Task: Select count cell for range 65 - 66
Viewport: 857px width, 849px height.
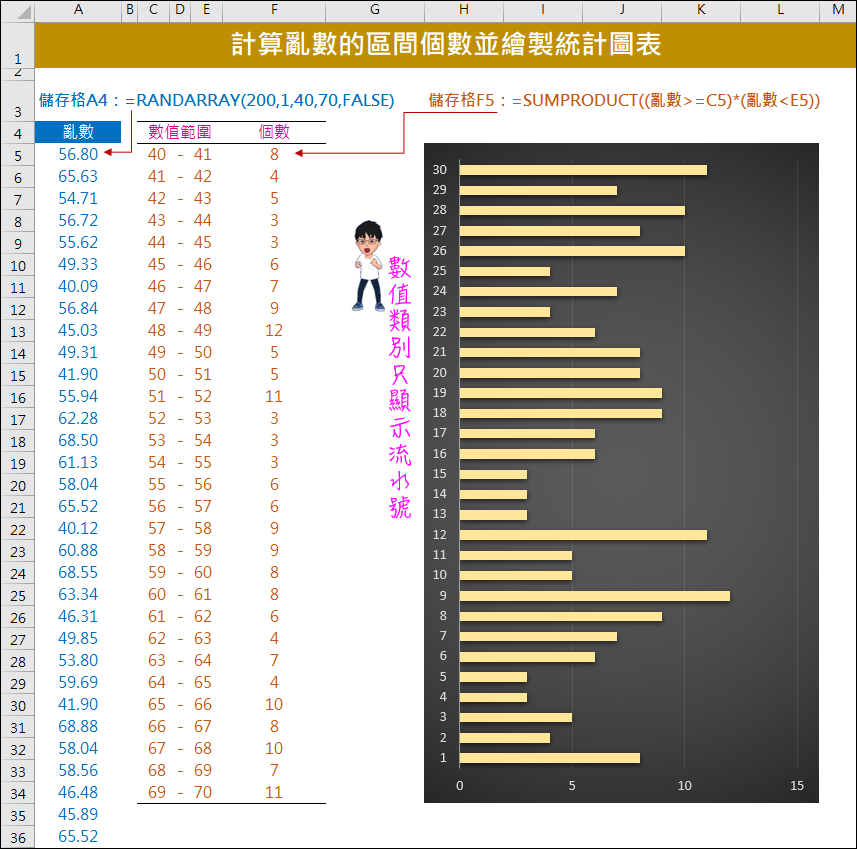Action: coord(274,704)
